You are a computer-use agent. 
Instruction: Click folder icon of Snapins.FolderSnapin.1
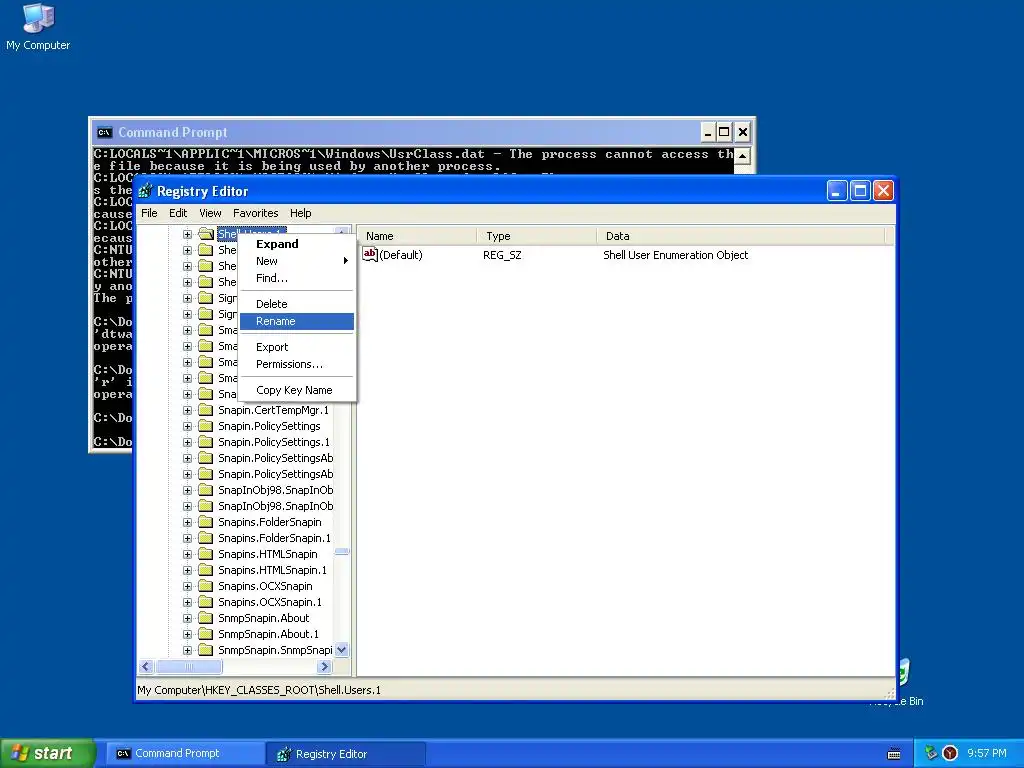(206, 538)
